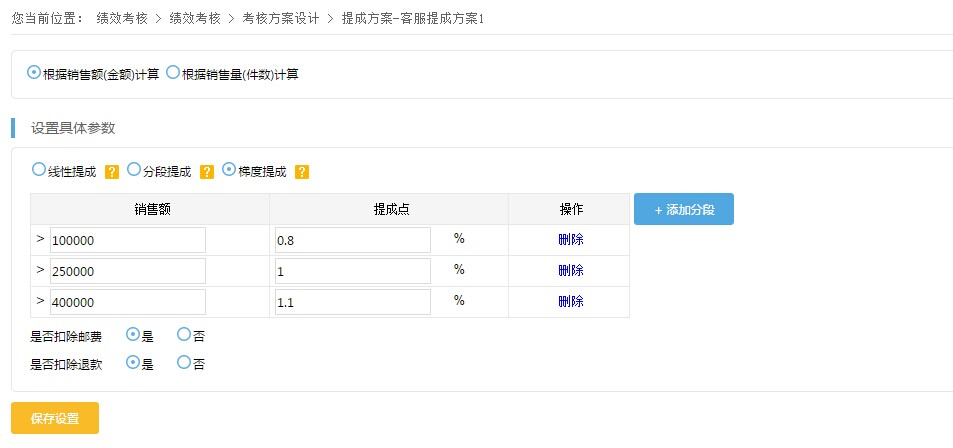Screen dimensions: 953x448
Task: Click the 添加分段 button
Action: (x=684, y=209)
